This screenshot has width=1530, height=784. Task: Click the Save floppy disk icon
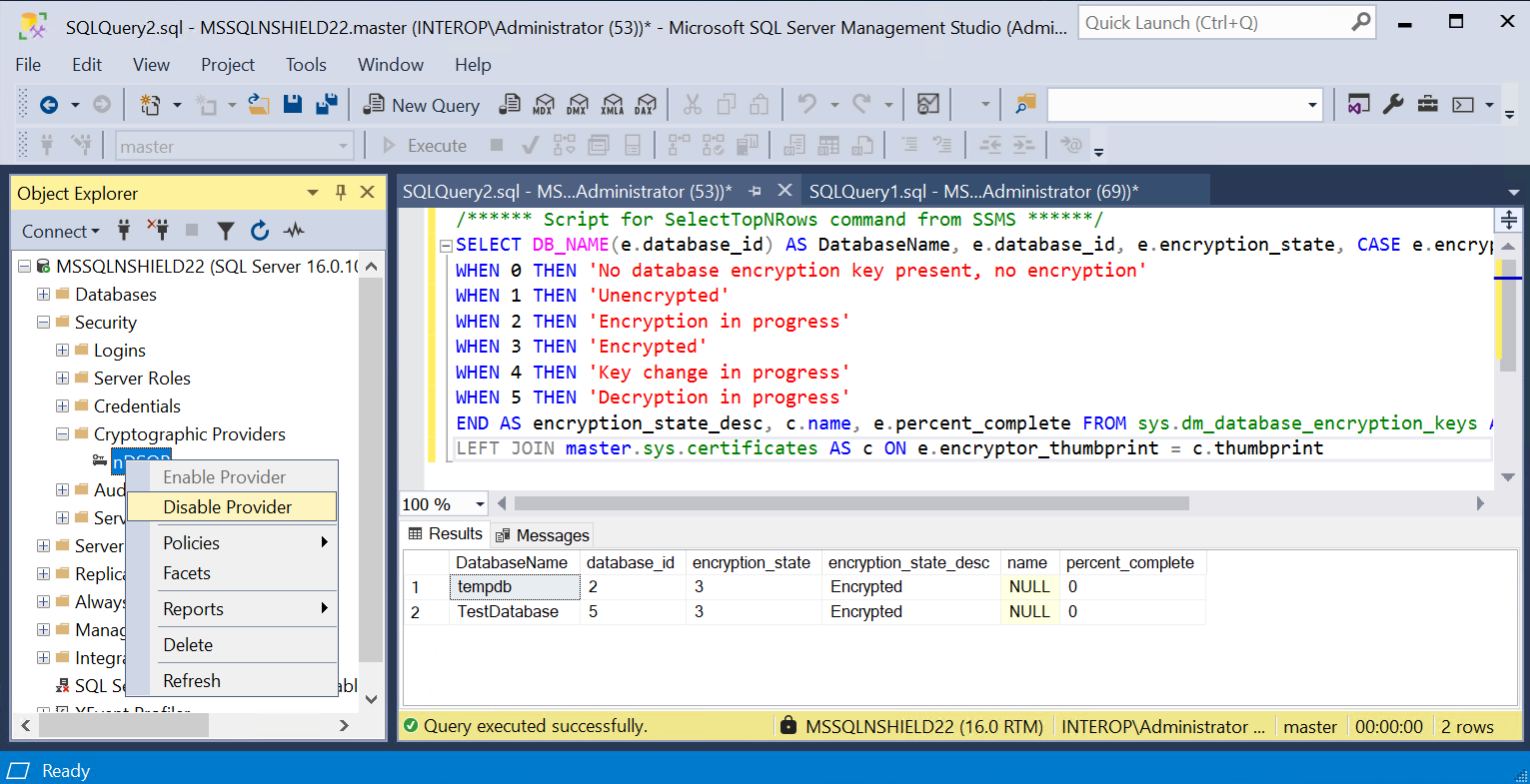point(293,104)
